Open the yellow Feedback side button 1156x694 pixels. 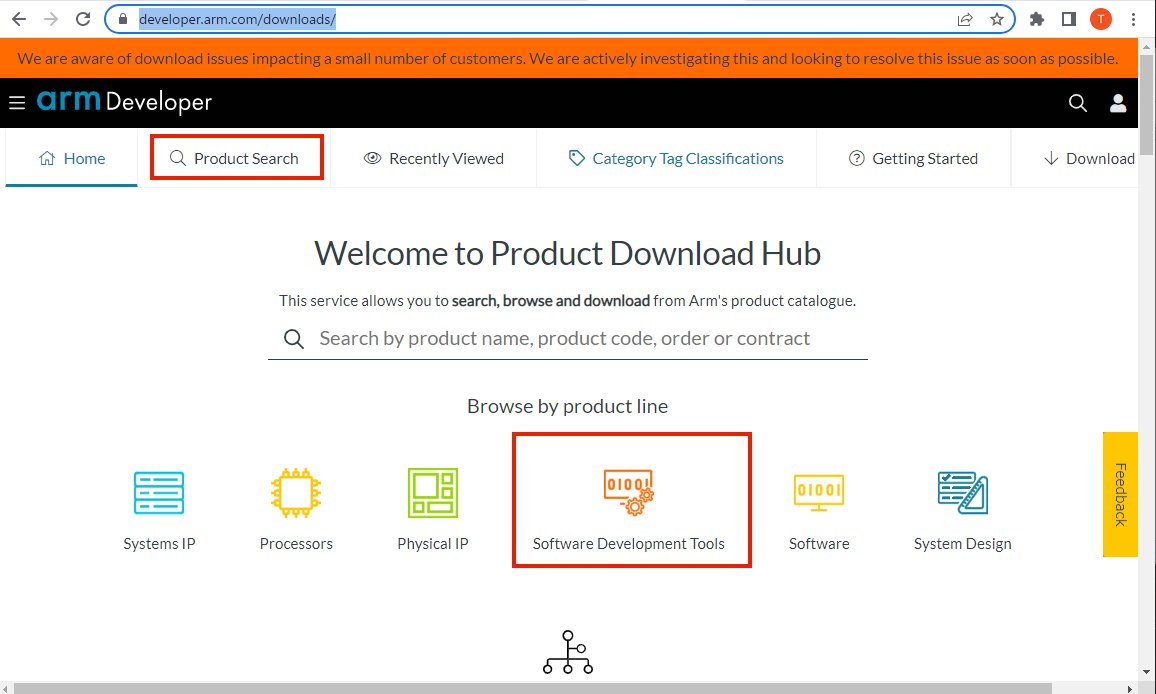(x=1120, y=494)
